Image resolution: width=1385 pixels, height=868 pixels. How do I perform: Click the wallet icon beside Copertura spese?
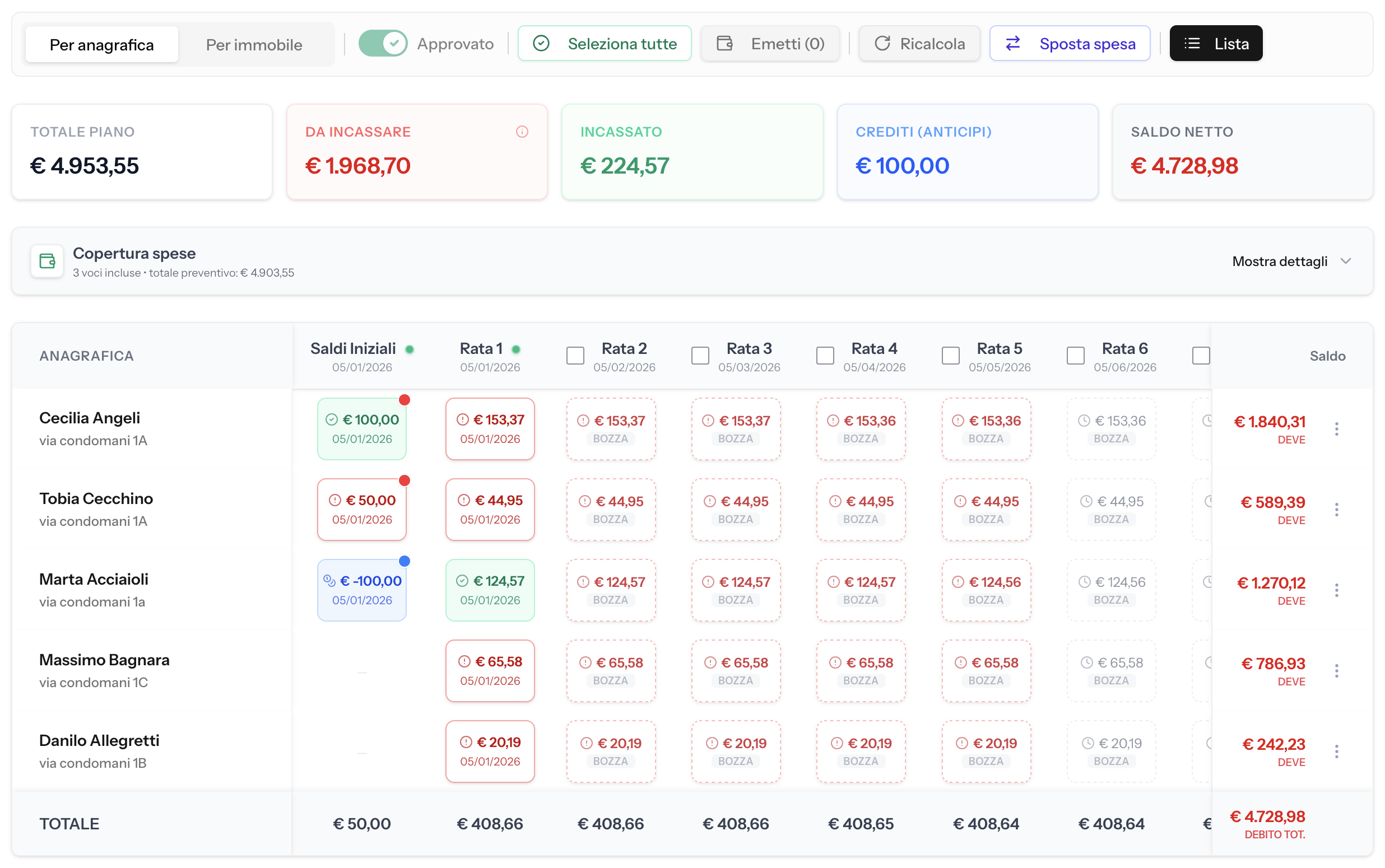coord(47,261)
